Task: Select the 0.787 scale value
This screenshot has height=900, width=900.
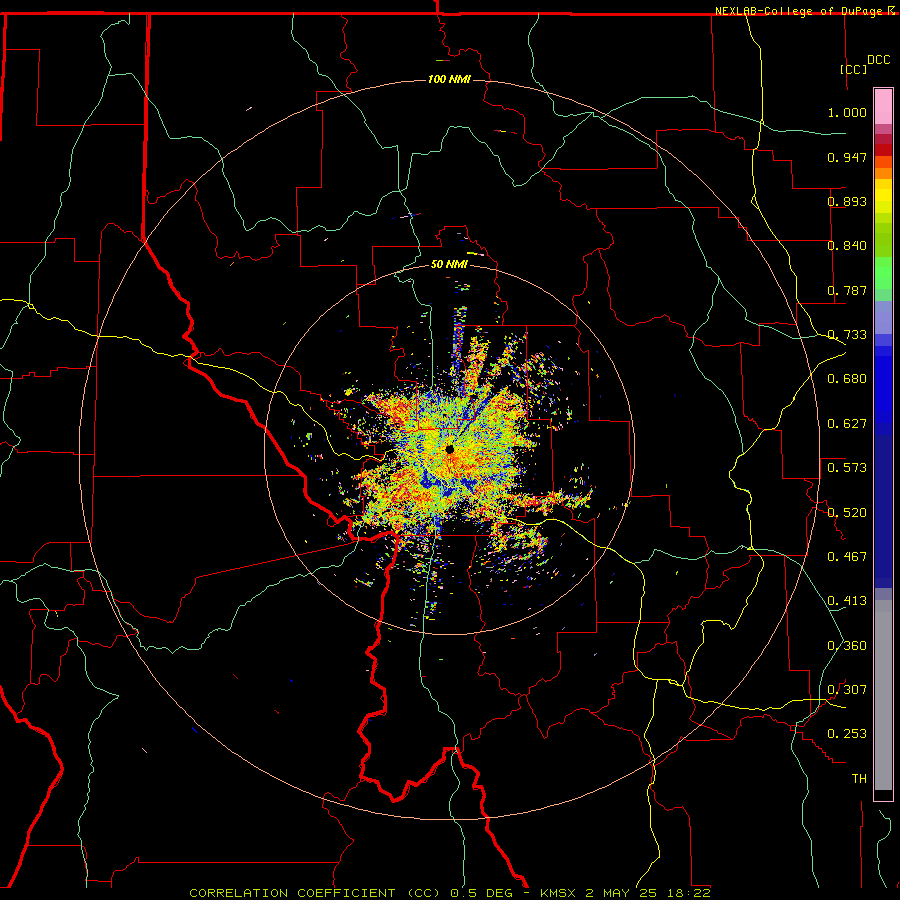Action: (847, 290)
